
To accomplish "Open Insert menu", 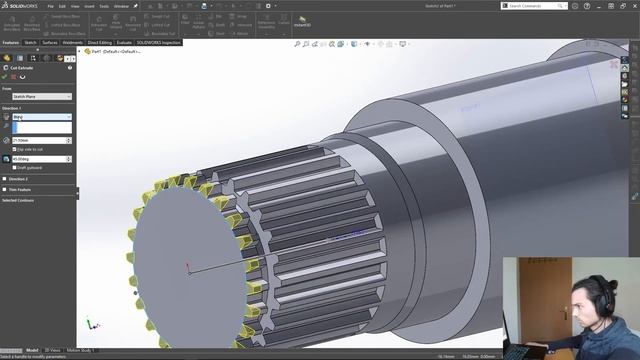I will tap(89, 6).
